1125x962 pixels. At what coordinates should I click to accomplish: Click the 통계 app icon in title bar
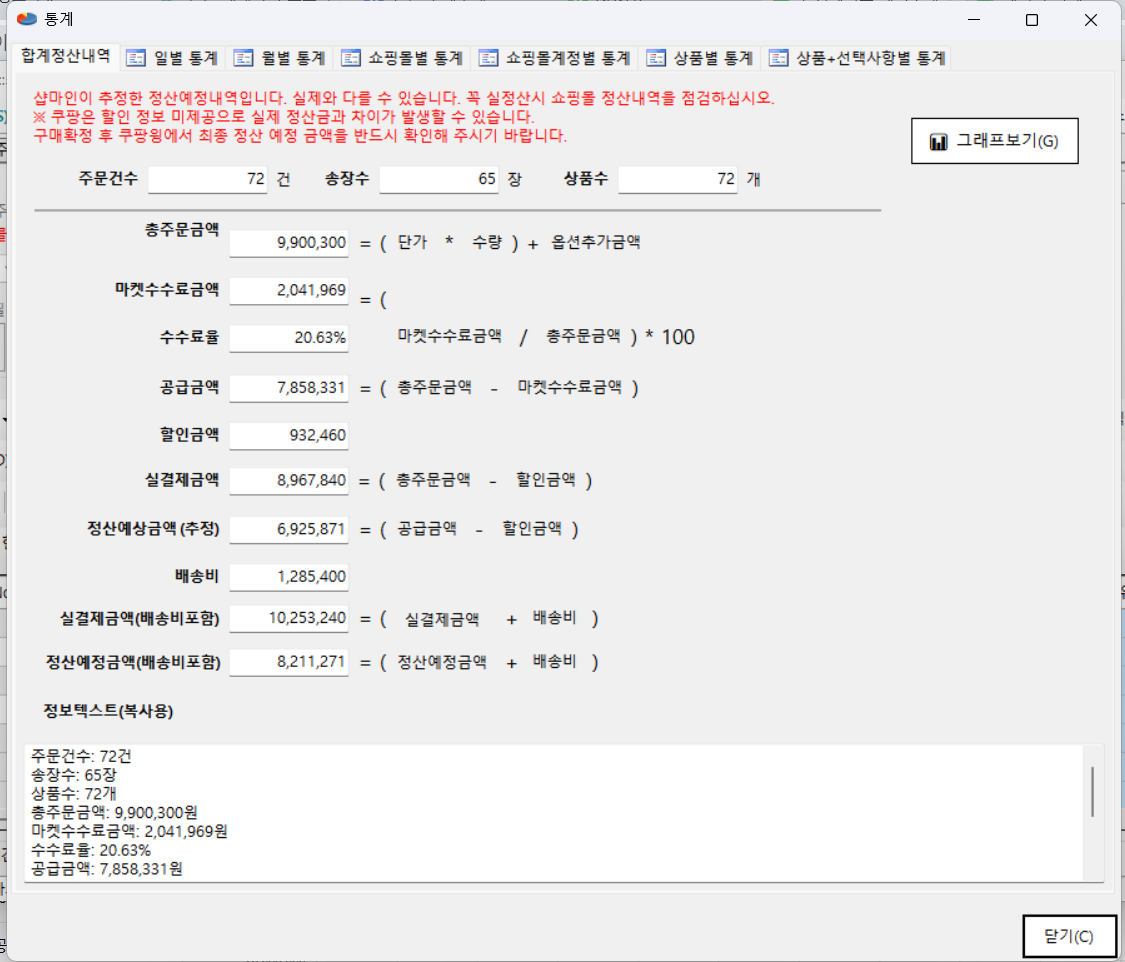[x=27, y=19]
